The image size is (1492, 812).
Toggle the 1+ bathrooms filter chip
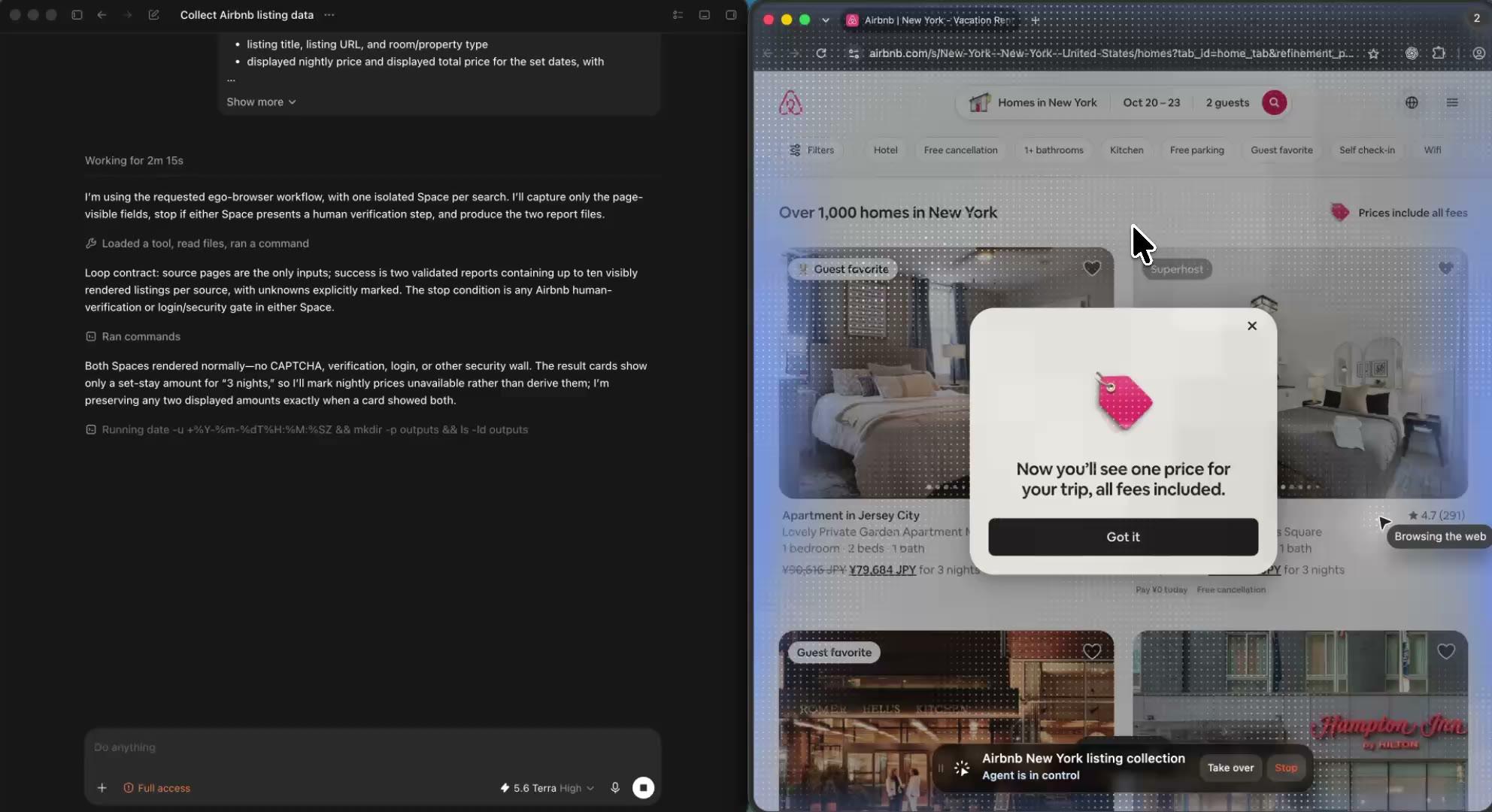pyautogui.click(x=1054, y=150)
